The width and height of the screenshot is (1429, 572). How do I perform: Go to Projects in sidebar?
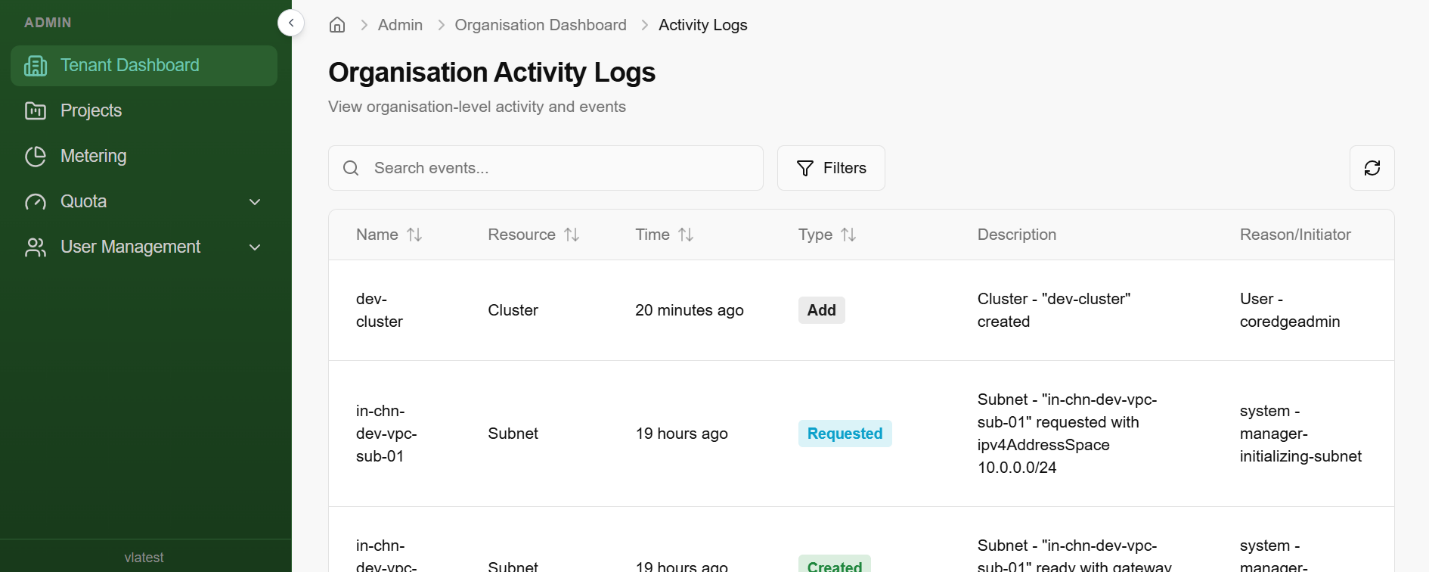(91, 111)
